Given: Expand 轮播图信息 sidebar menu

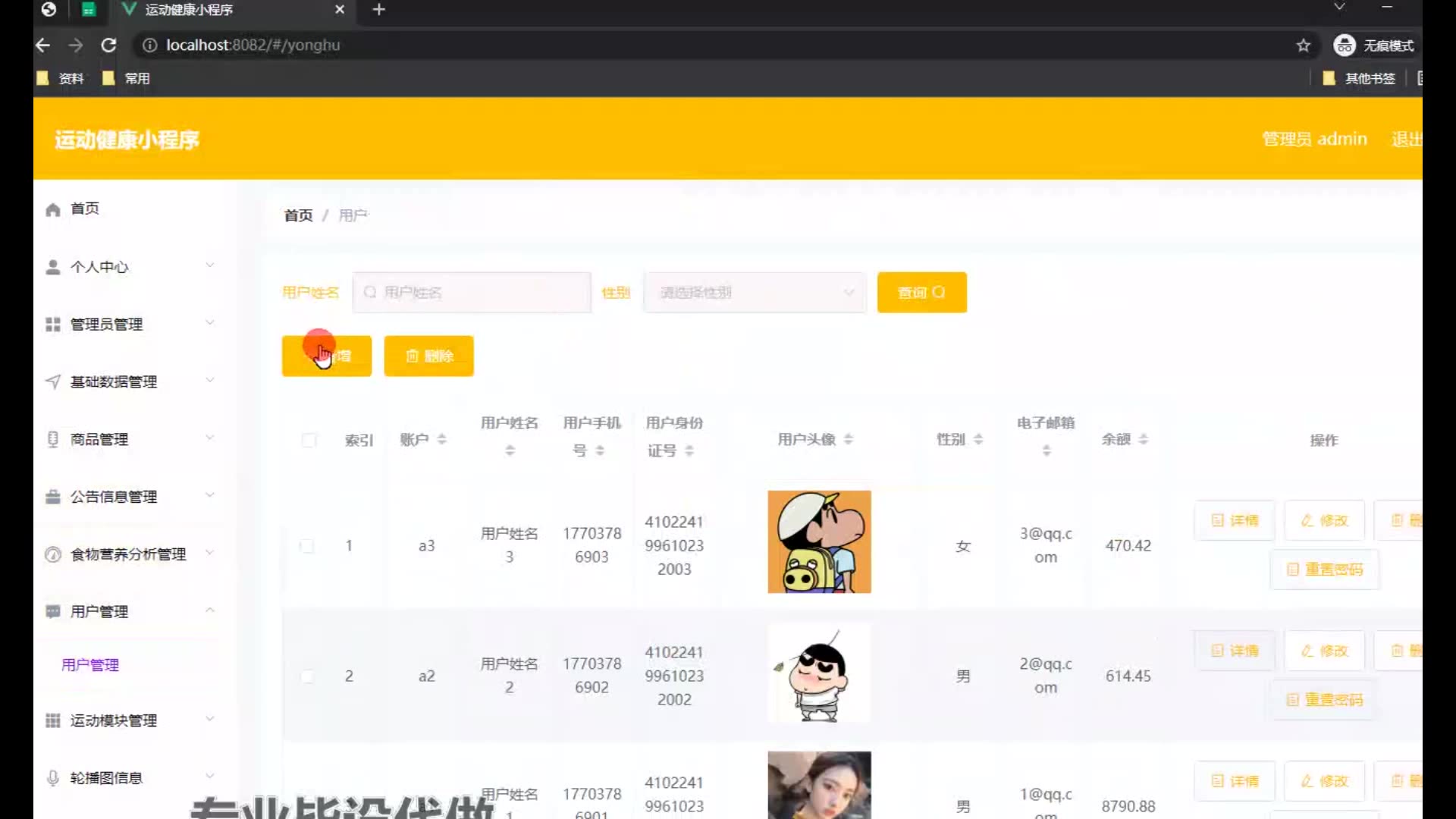Looking at the screenshot, I should click(210, 776).
